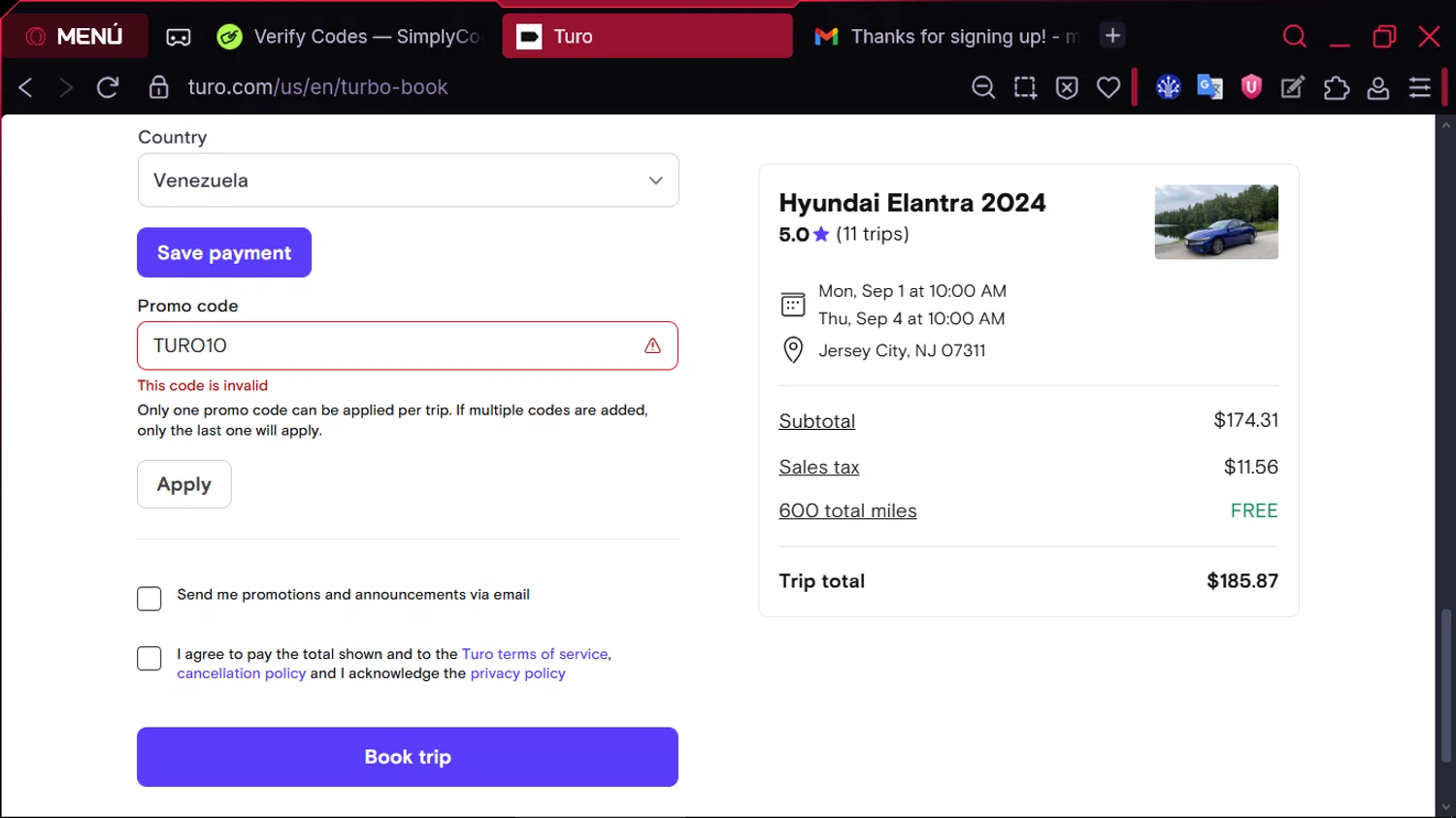Image resolution: width=1456 pixels, height=818 pixels.
Task: Click the '$185.87' trip total amount
Action: [1242, 581]
